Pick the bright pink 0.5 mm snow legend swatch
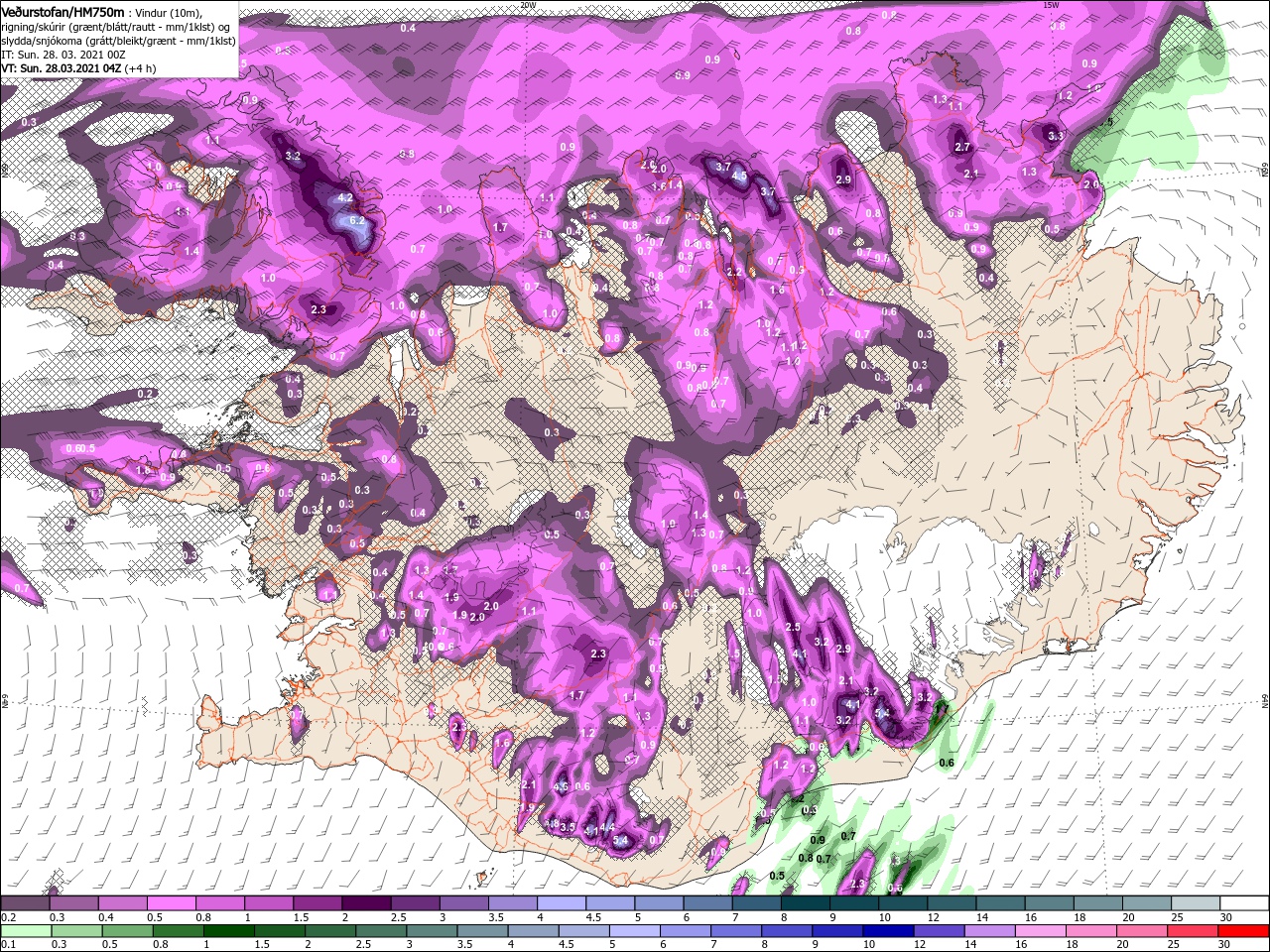This screenshot has height=952, width=1270. (171, 904)
